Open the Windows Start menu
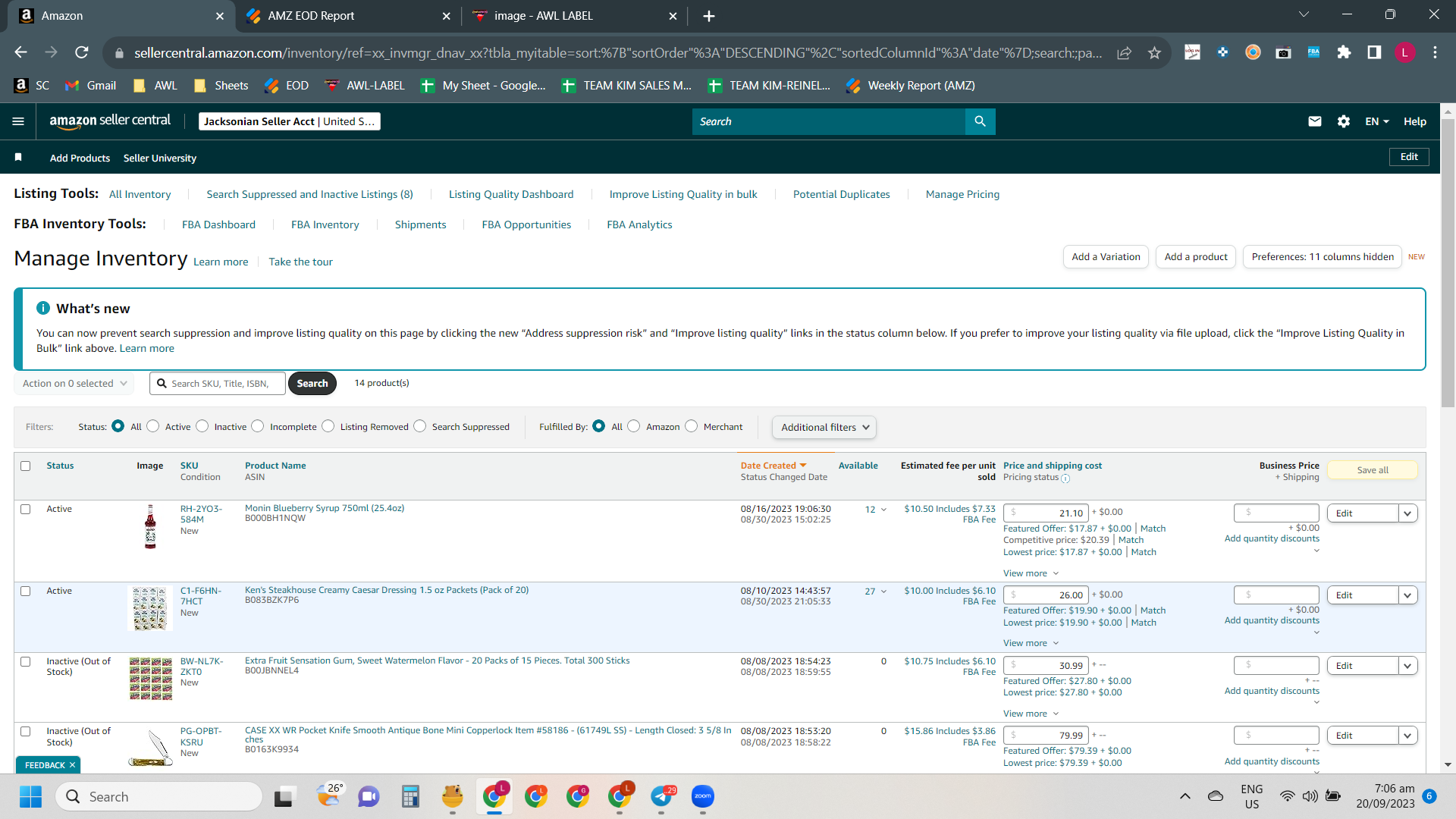 click(x=31, y=796)
